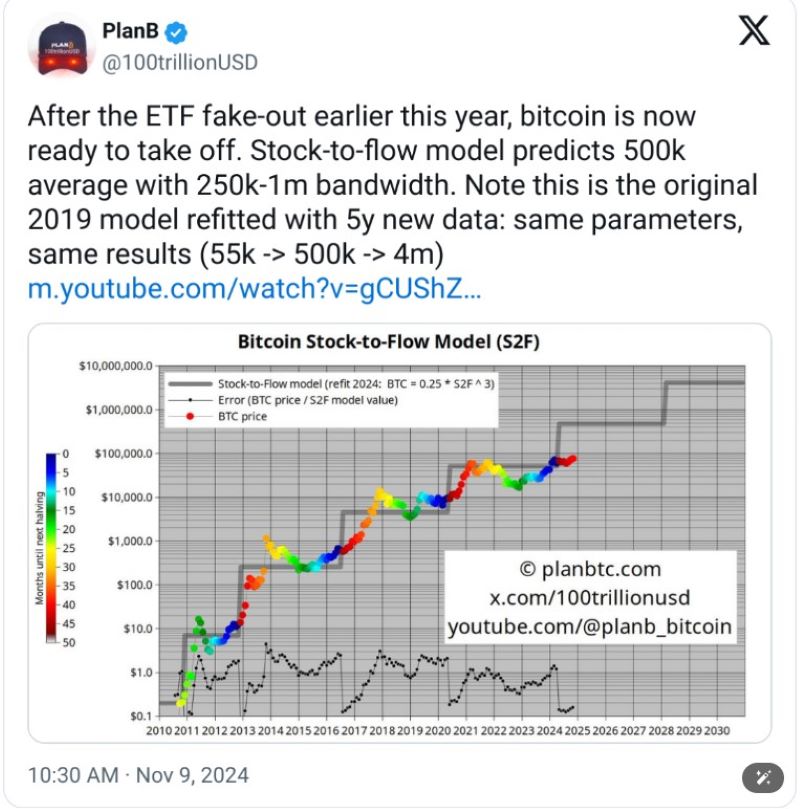Click the x.com/100trillionusd watermark text
The image size is (800, 809).
(590, 597)
